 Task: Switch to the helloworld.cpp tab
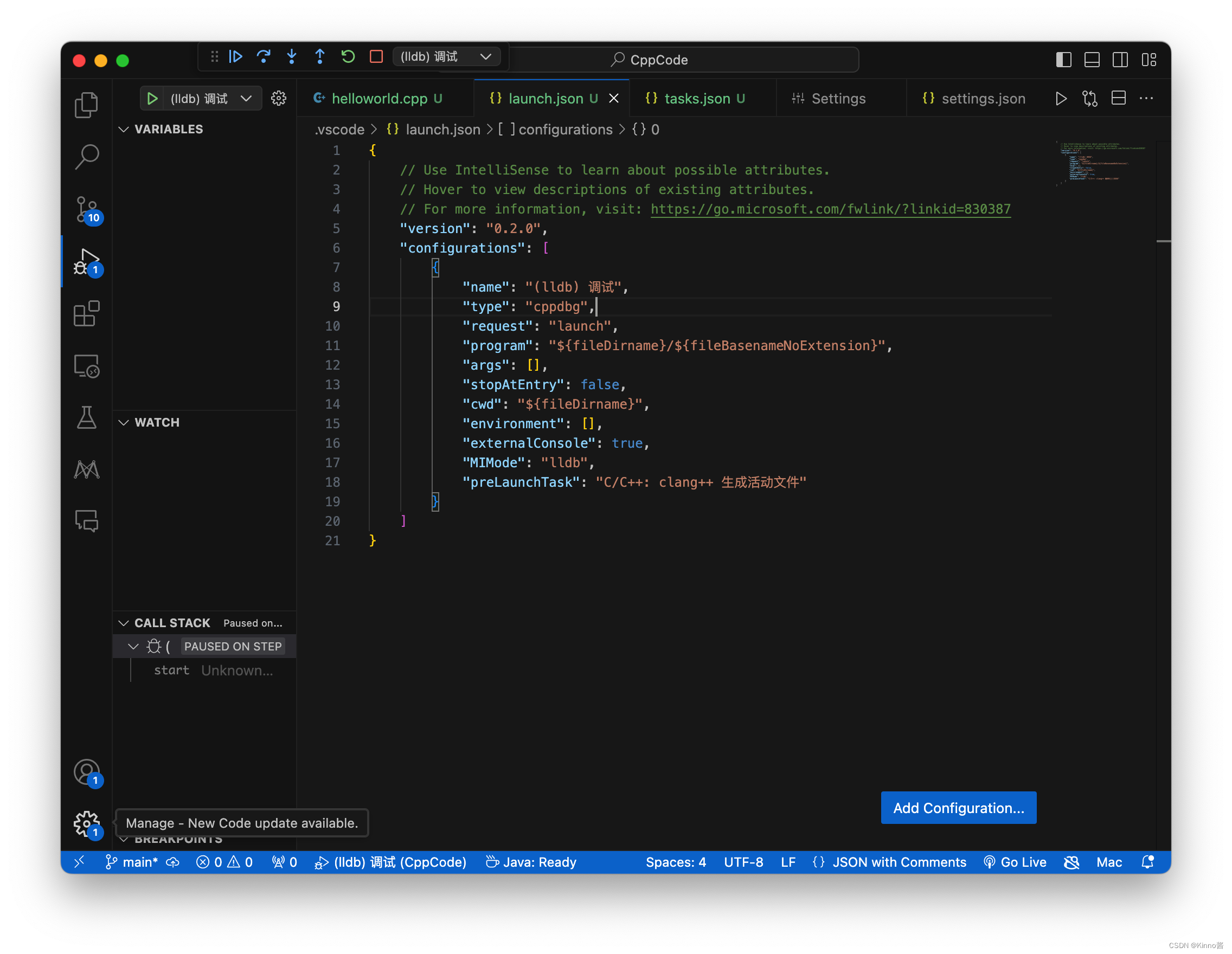379,99
